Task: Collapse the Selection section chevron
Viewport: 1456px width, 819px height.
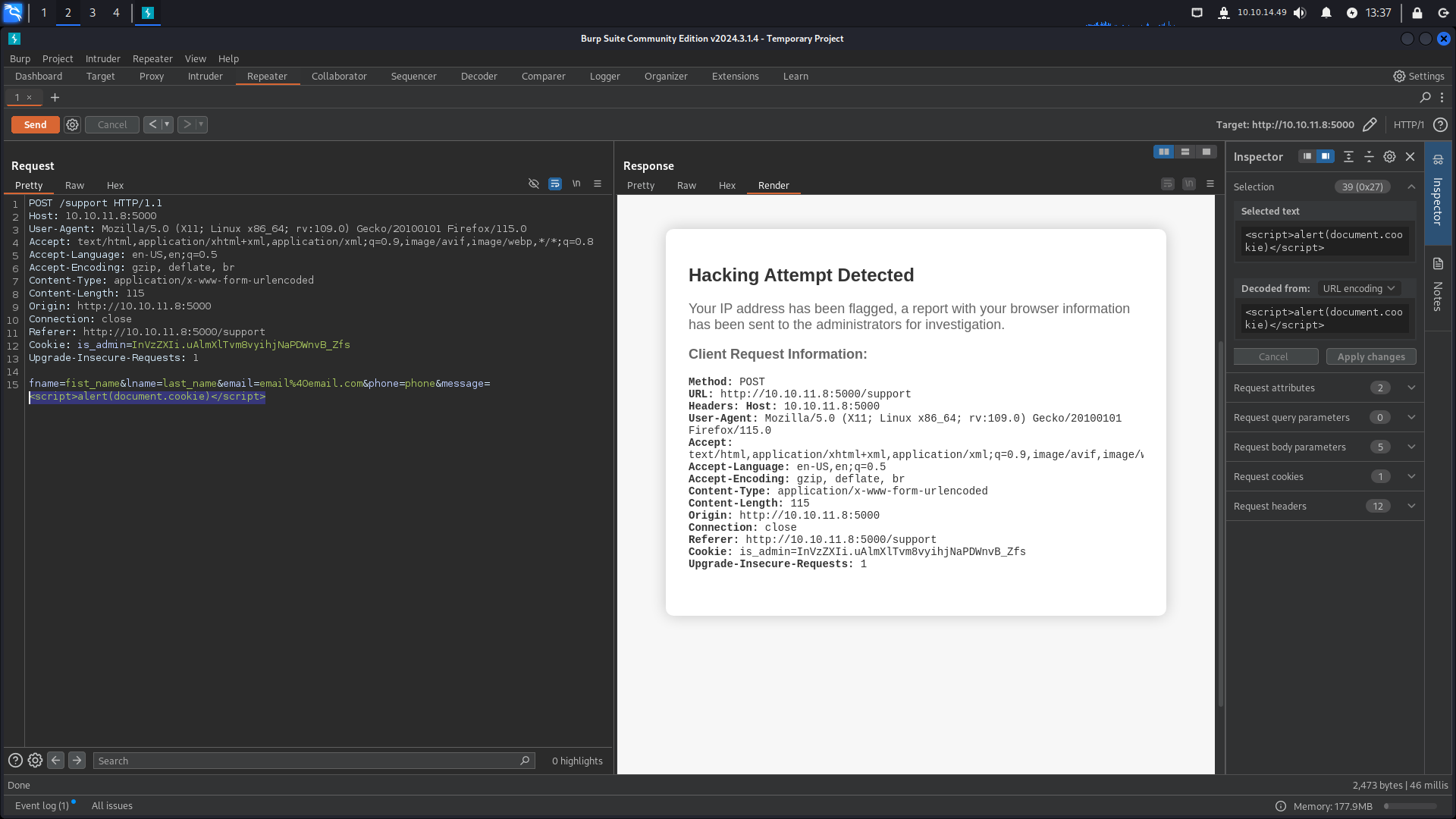Action: 1411,187
